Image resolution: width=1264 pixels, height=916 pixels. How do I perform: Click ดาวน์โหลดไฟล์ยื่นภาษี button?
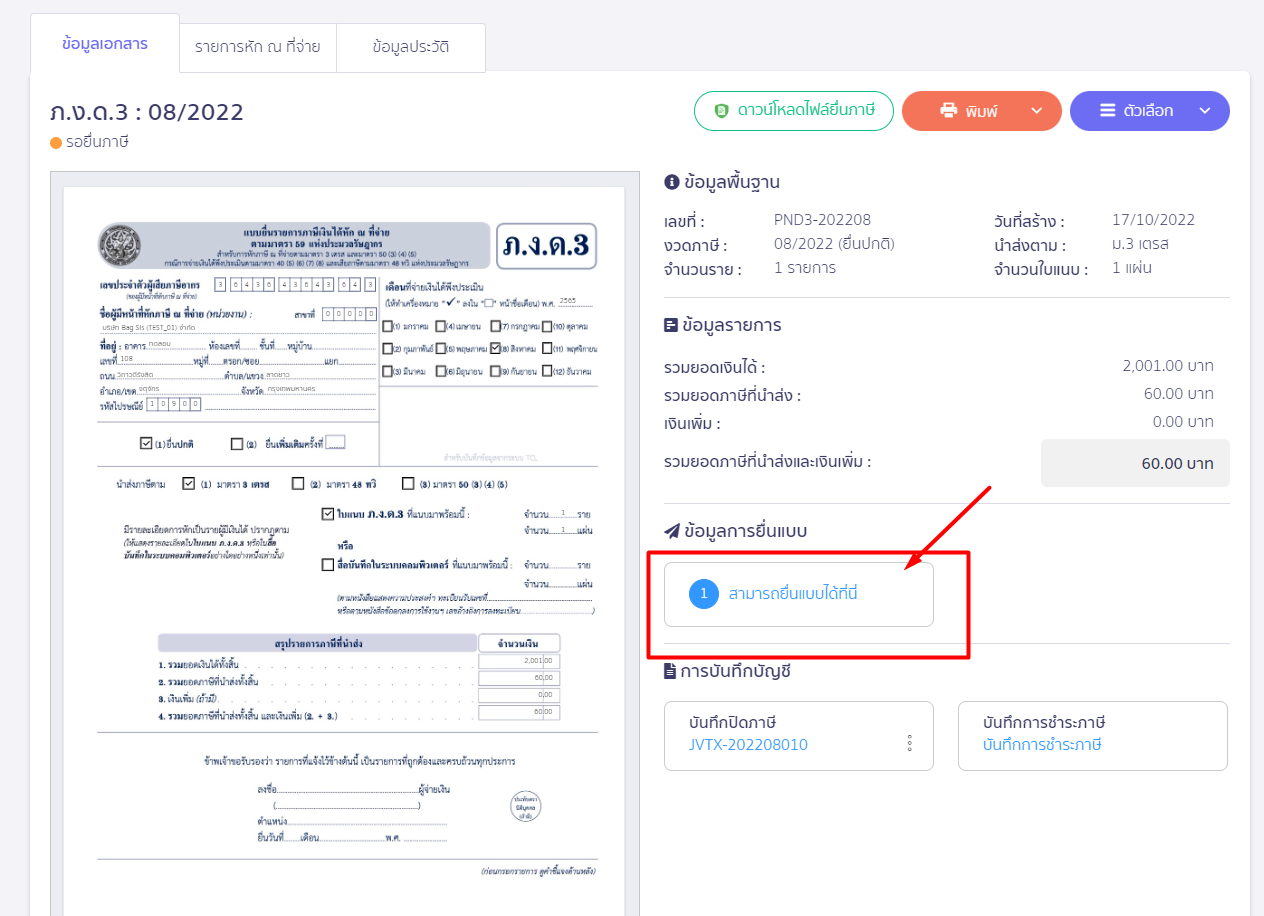(792, 111)
